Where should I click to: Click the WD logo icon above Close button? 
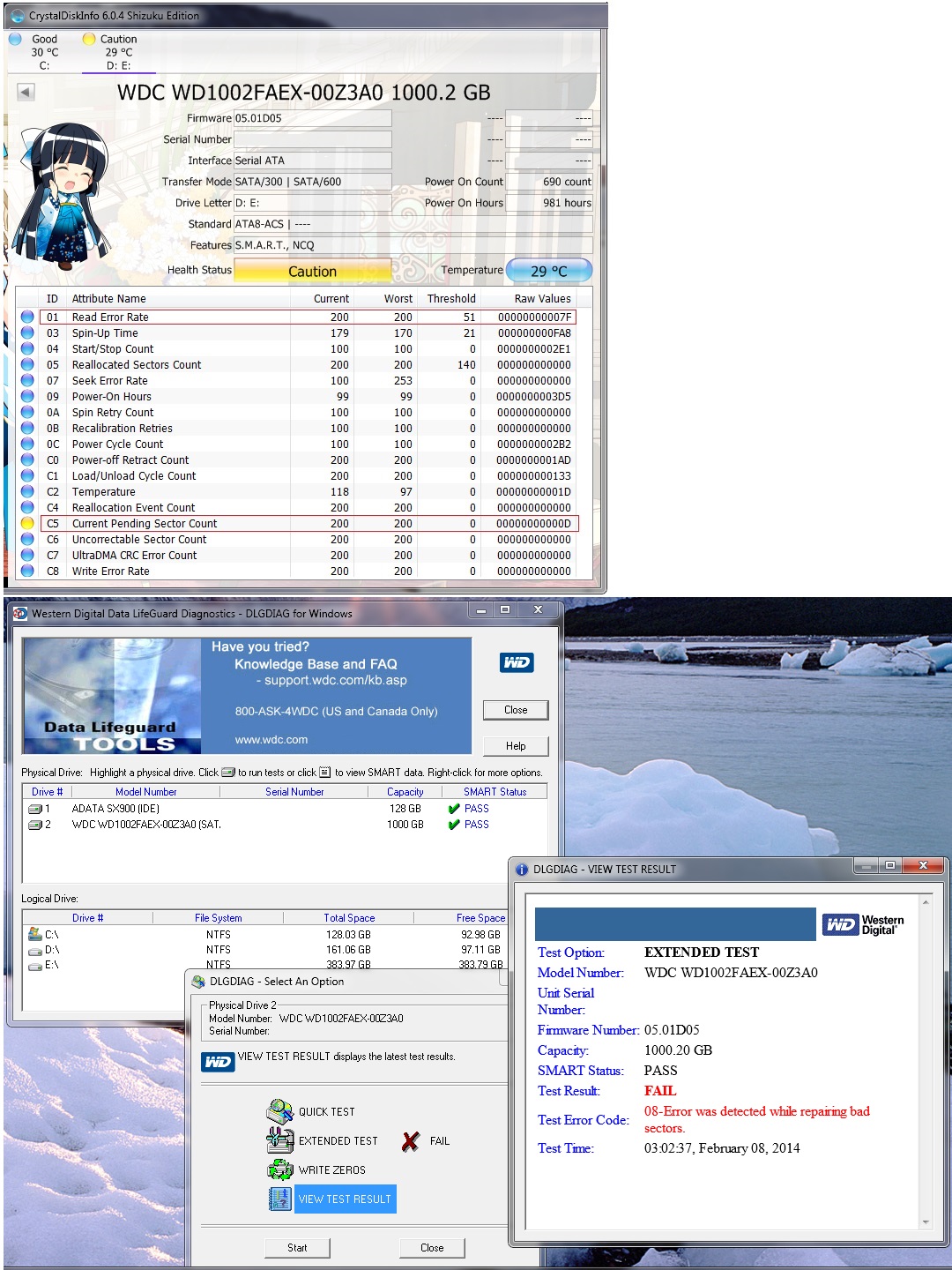[517, 662]
